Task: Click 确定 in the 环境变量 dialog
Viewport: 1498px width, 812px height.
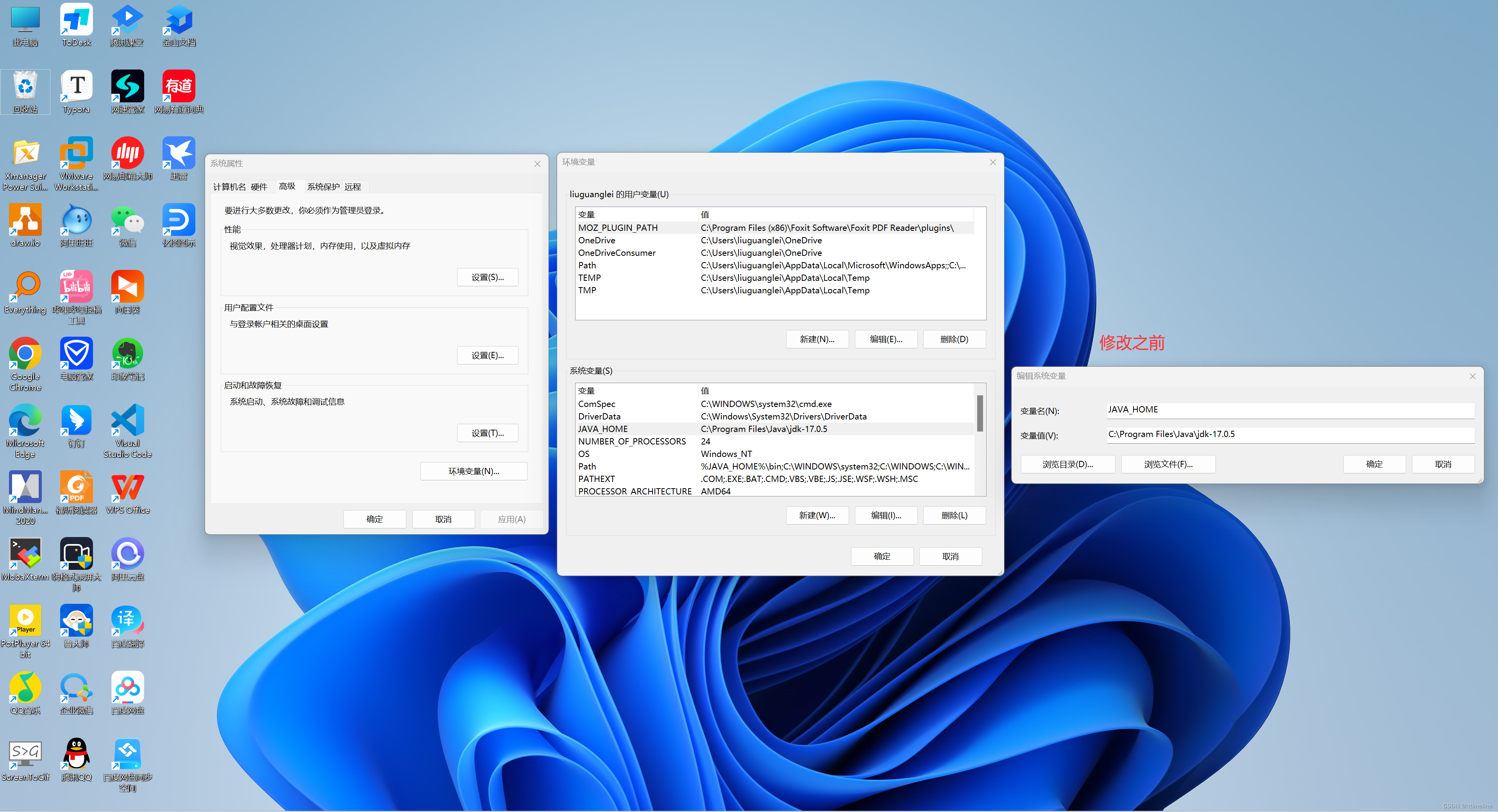Action: click(x=881, y=556)
